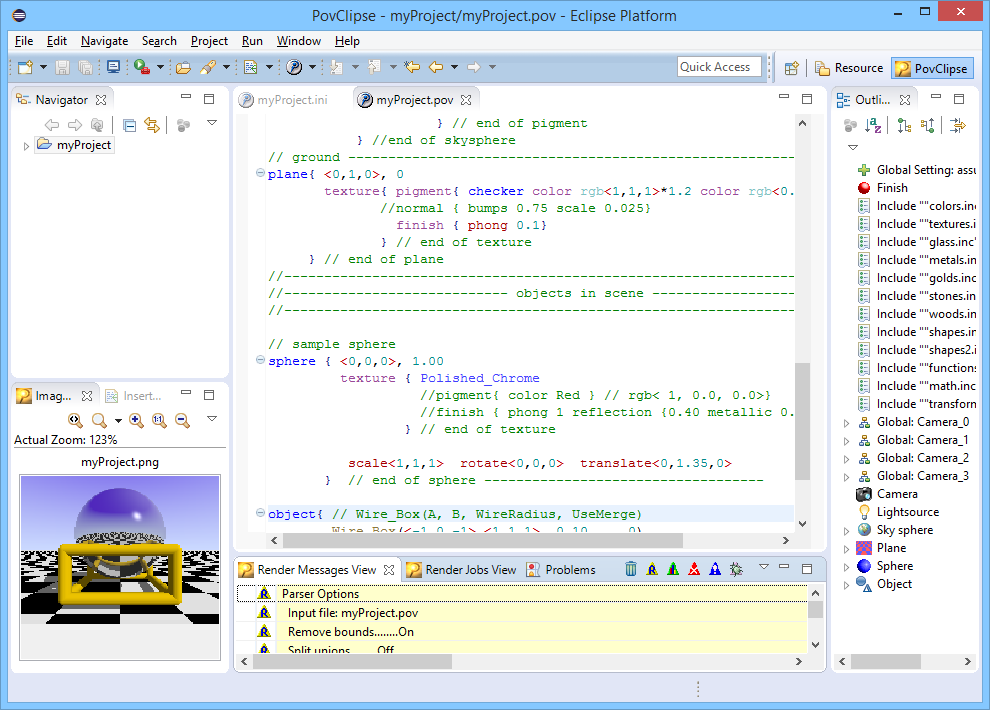Toggle alphabetical sorting in the Outline view

pyautogui.click(x=873, y=126)
